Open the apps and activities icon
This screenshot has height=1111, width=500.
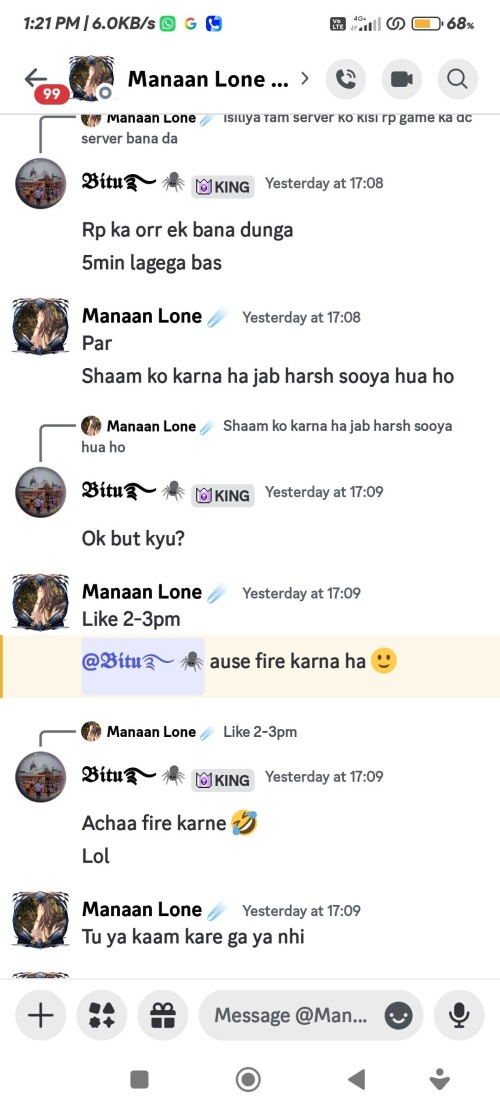102,1015
